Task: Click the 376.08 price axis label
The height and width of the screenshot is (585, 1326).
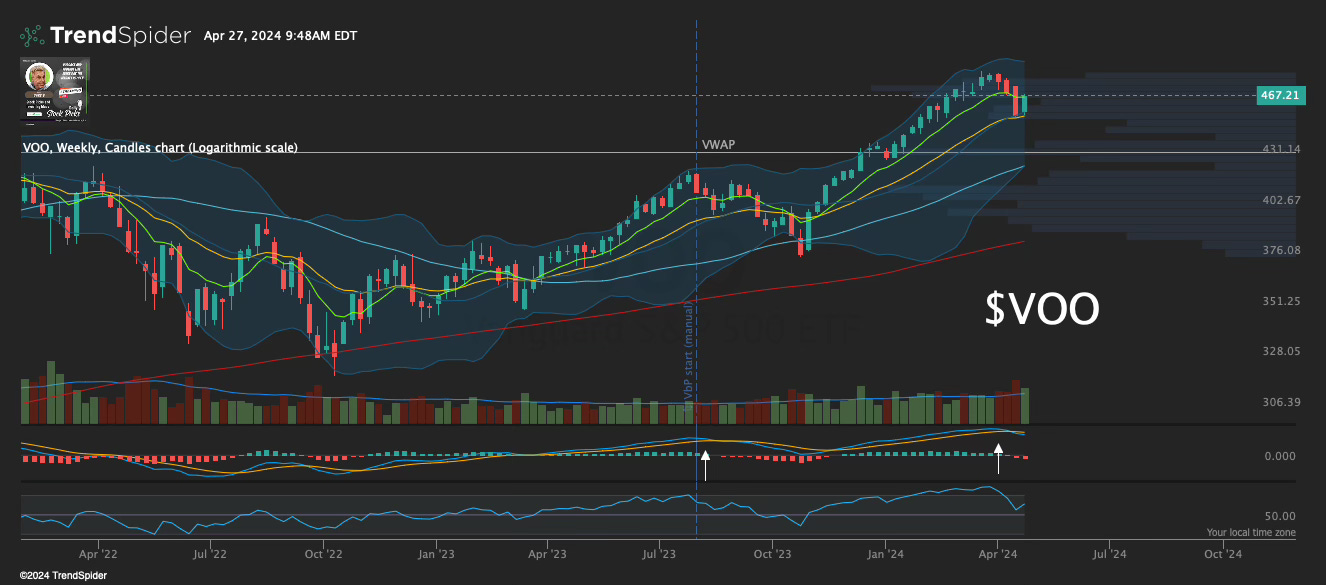Action: tap(1281, 250)
